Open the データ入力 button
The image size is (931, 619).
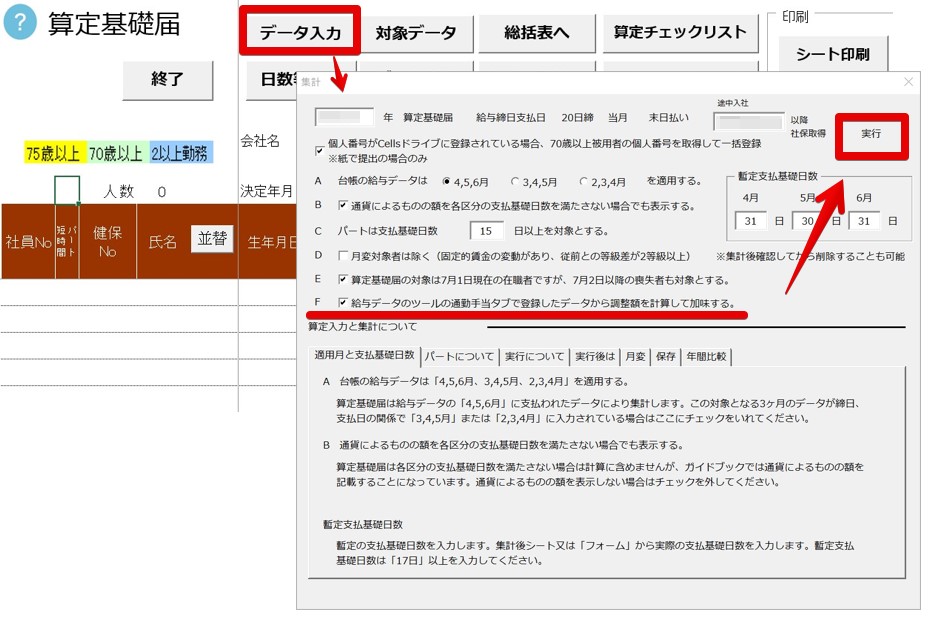coord(300,32)
